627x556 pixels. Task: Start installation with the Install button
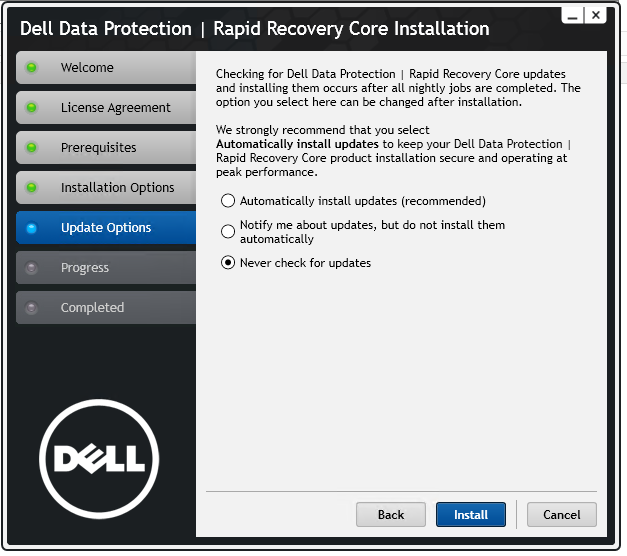click(x=471, y=514)
